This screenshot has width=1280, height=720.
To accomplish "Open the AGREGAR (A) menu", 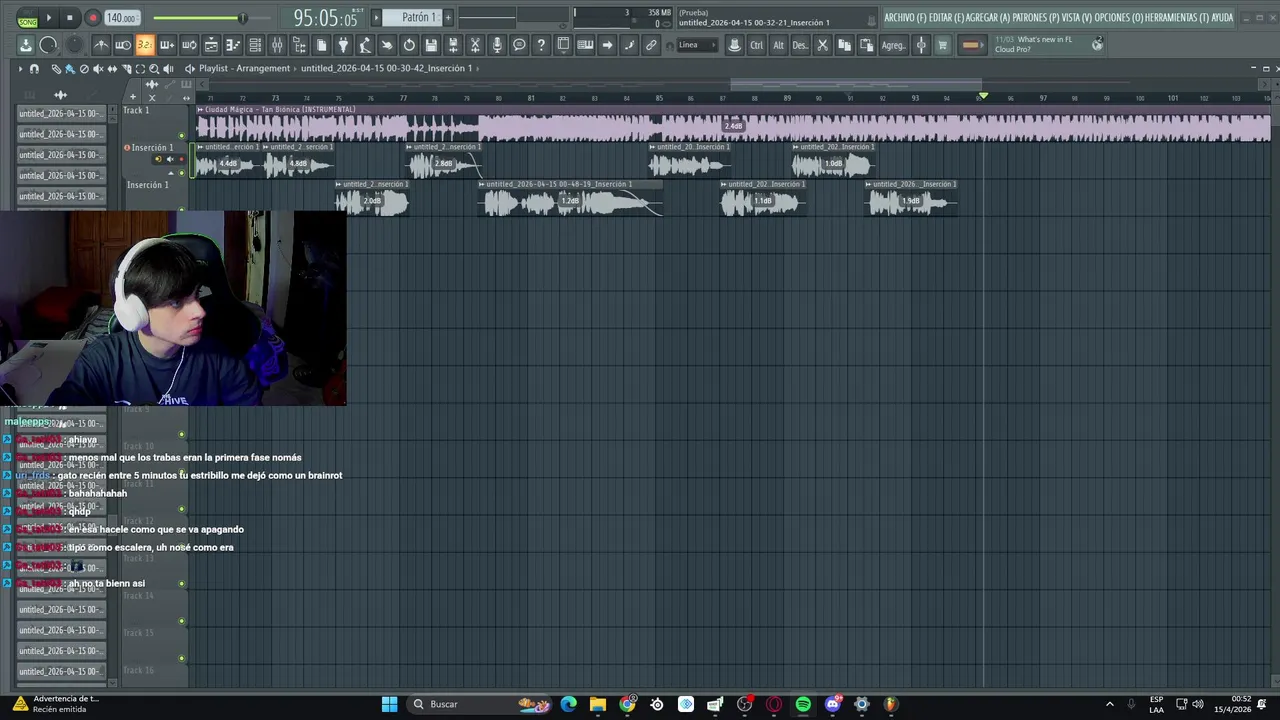I will (988, 18).
